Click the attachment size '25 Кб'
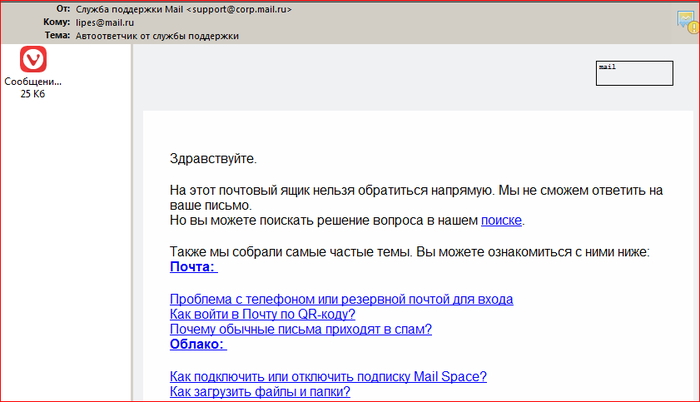700x402 pixels. [x=33, y=94]
